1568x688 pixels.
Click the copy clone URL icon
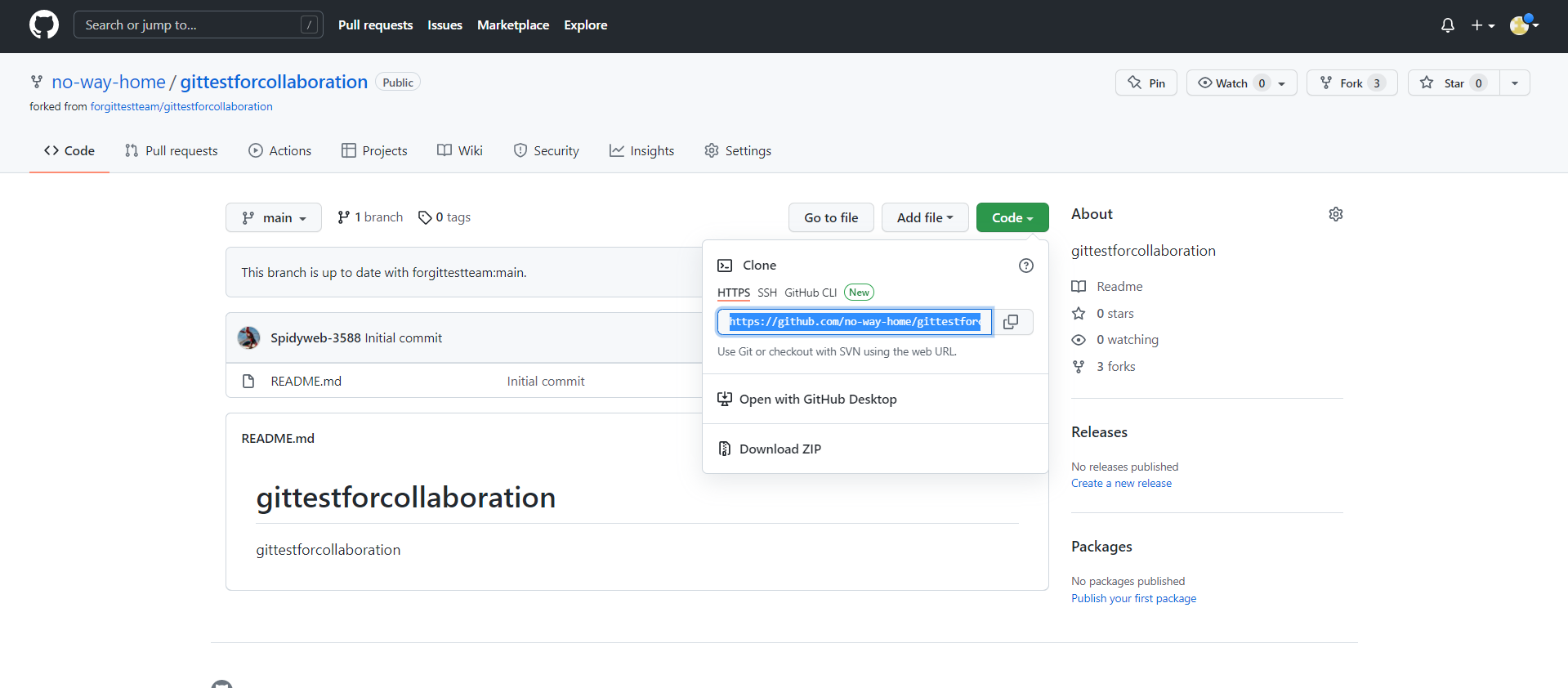click(x=1011, y=322)
